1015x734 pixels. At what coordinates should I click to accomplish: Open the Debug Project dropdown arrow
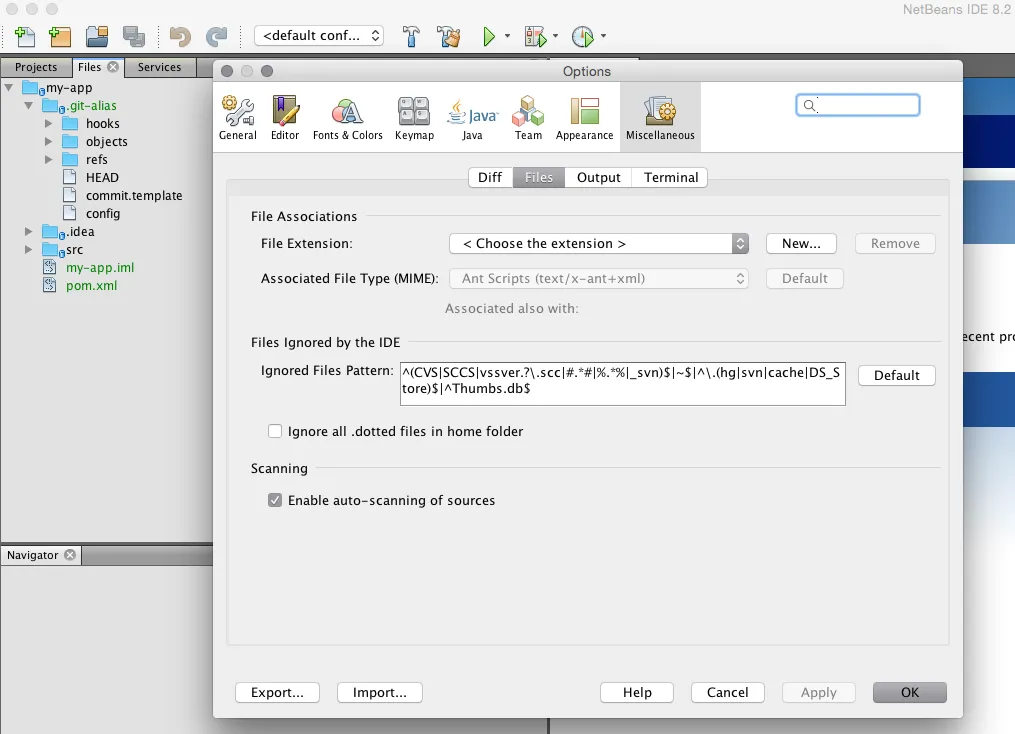pyautogui.click(x=555, y=36)
